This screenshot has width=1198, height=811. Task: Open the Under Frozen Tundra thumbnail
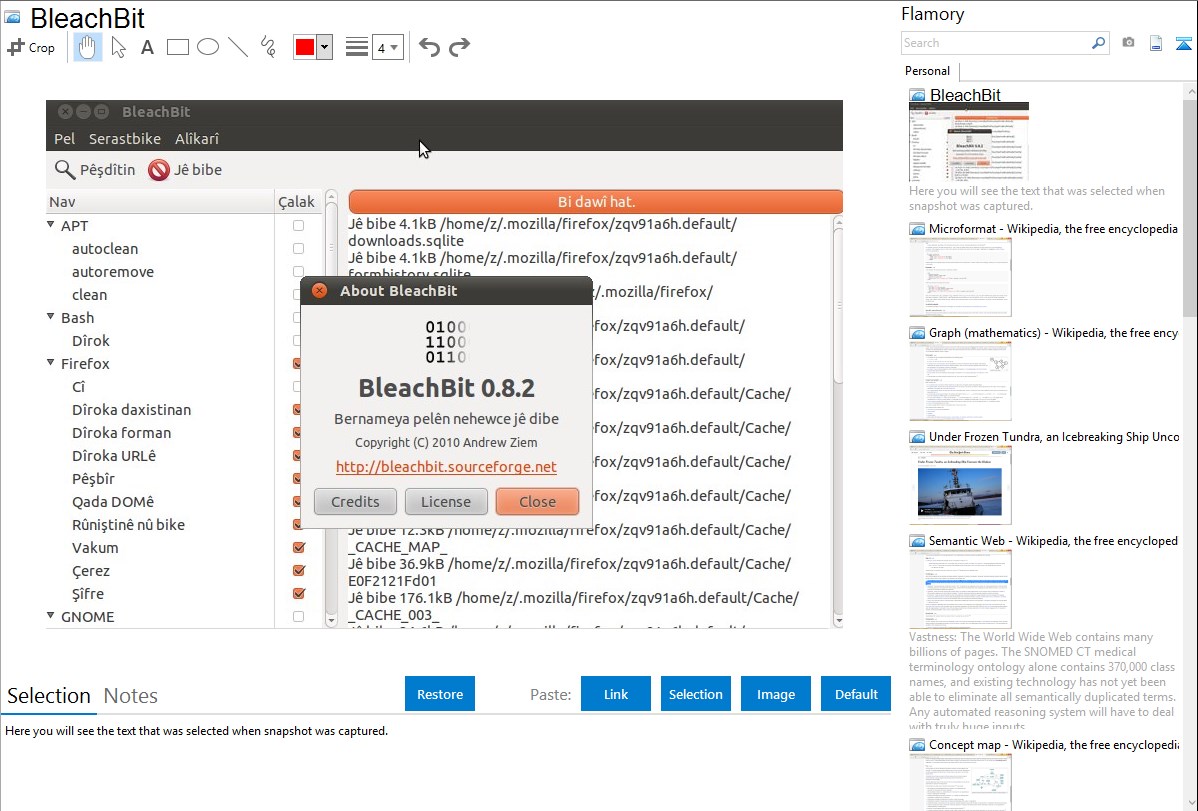point(960,485)
